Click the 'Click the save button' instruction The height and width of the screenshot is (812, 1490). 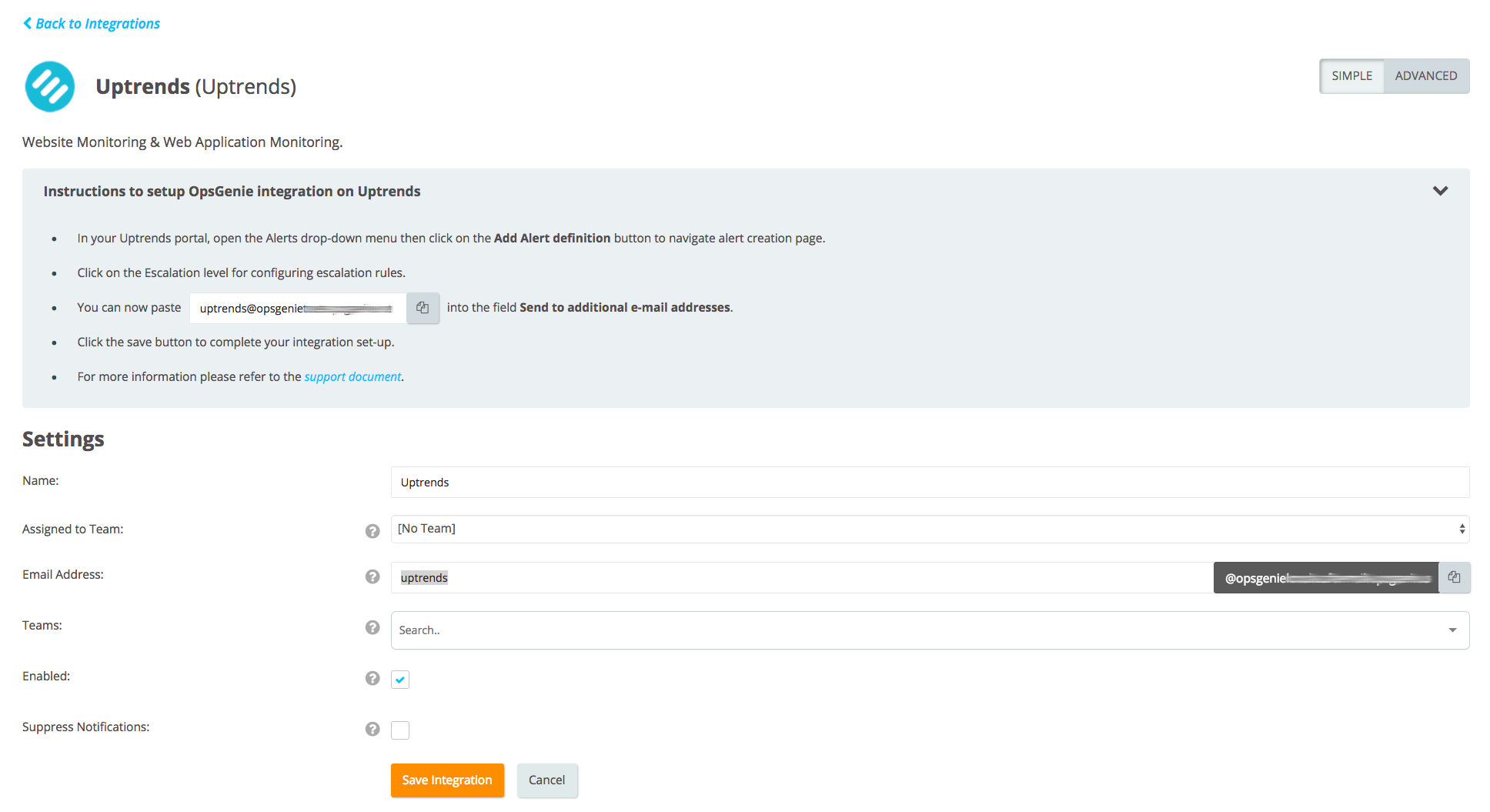236,343
